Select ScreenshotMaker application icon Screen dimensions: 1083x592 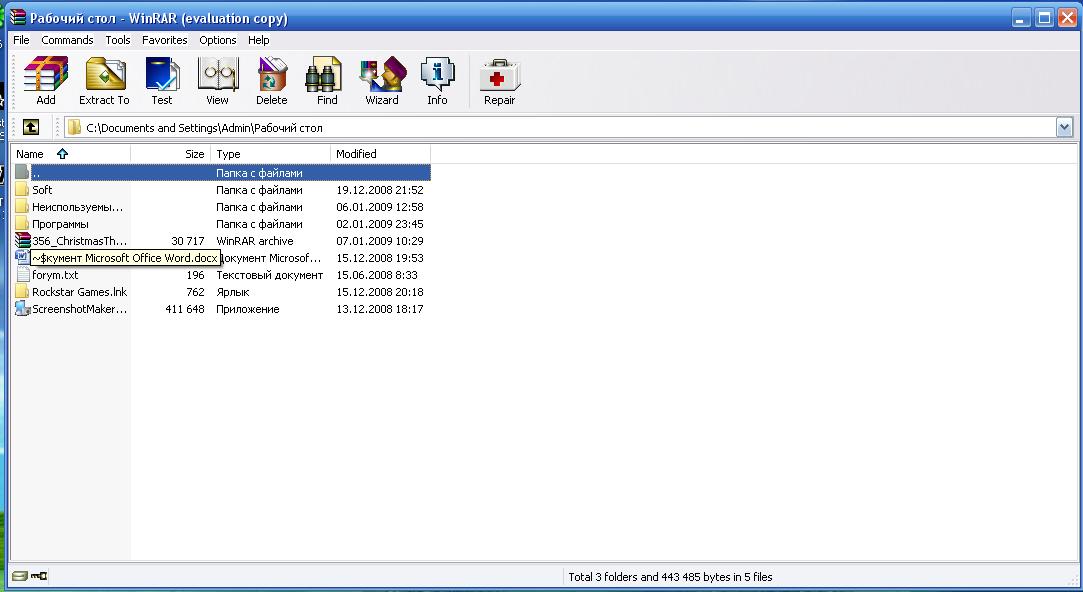coord(23,308)
